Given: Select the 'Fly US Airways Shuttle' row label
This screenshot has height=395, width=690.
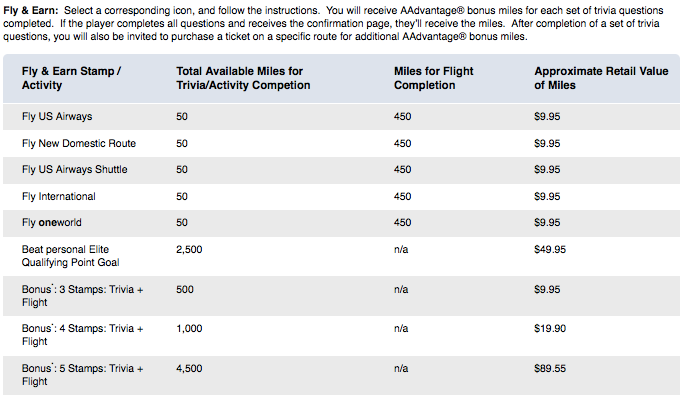Looking at the screenshot, I should 74,169.
